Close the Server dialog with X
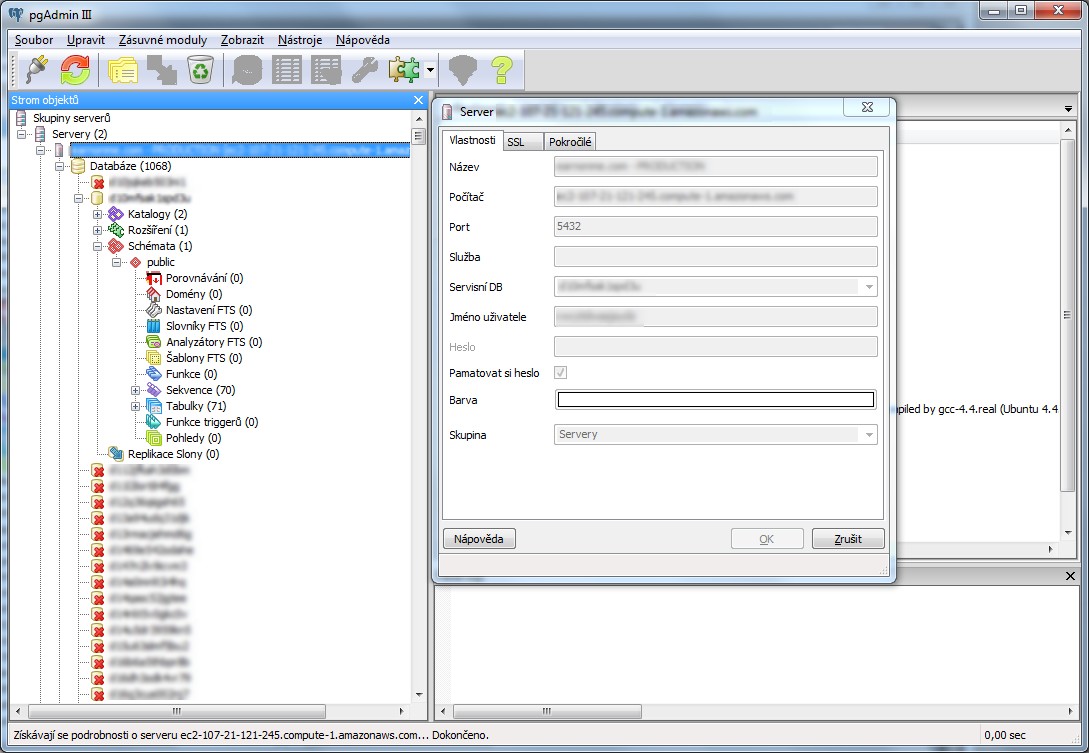1089x753 pixels. click(x=867, y=107)
